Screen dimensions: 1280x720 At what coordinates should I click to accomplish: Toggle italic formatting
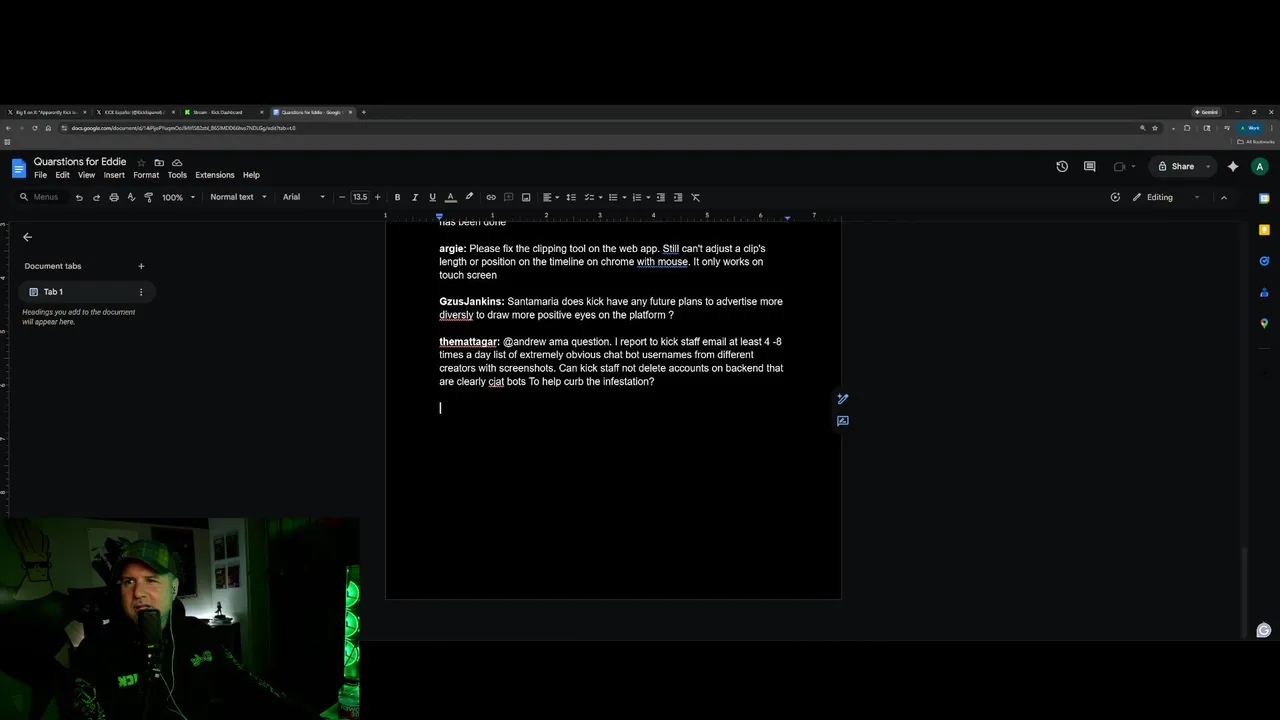tap(415, 197)
